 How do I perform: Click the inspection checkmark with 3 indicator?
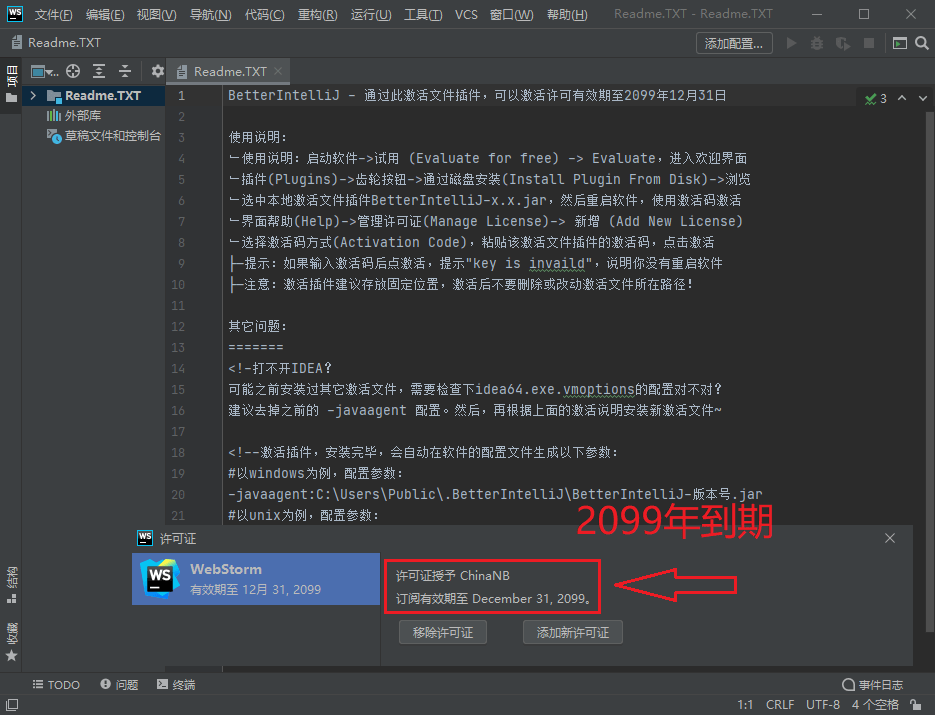[875, 98]
